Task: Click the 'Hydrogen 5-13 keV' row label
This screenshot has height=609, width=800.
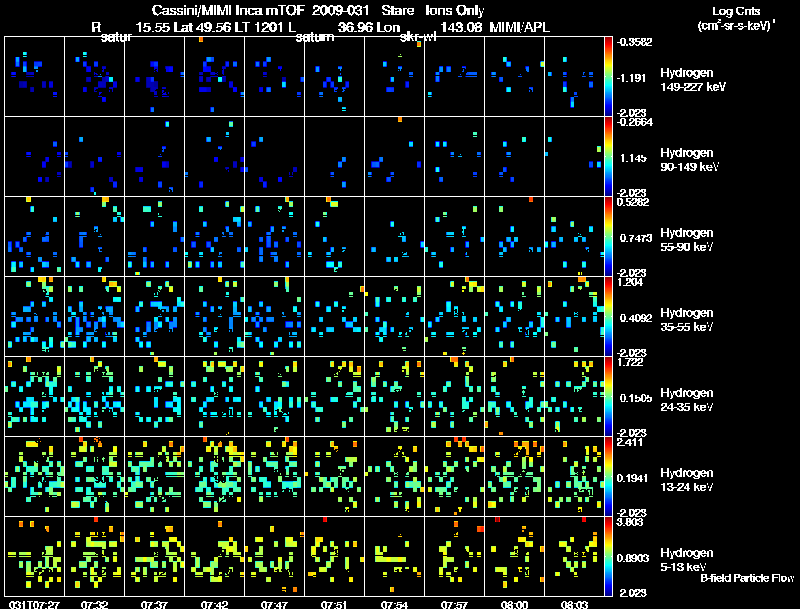Action: click(x=687, y=560)
